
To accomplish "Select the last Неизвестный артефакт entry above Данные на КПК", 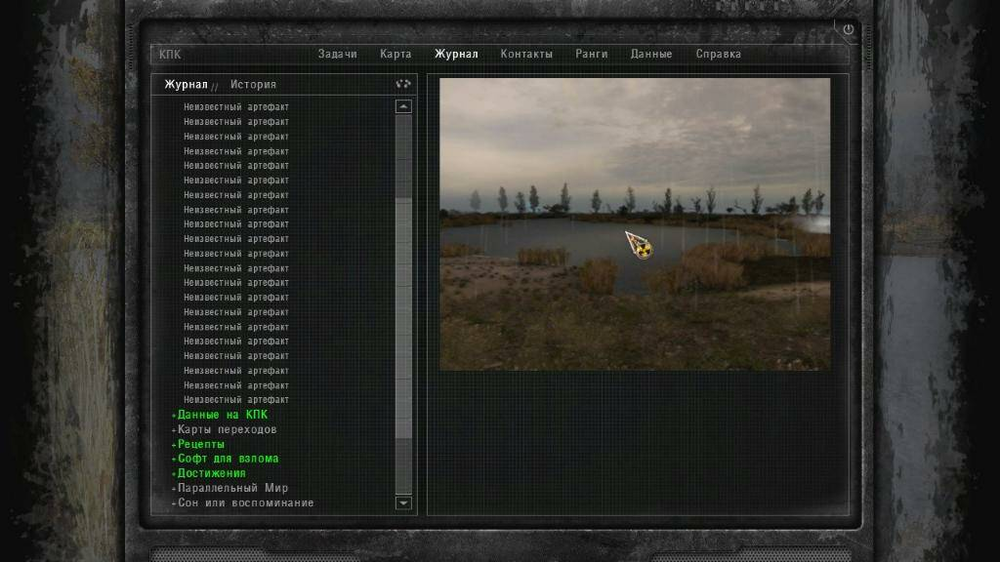I will [x=236, y=400].
